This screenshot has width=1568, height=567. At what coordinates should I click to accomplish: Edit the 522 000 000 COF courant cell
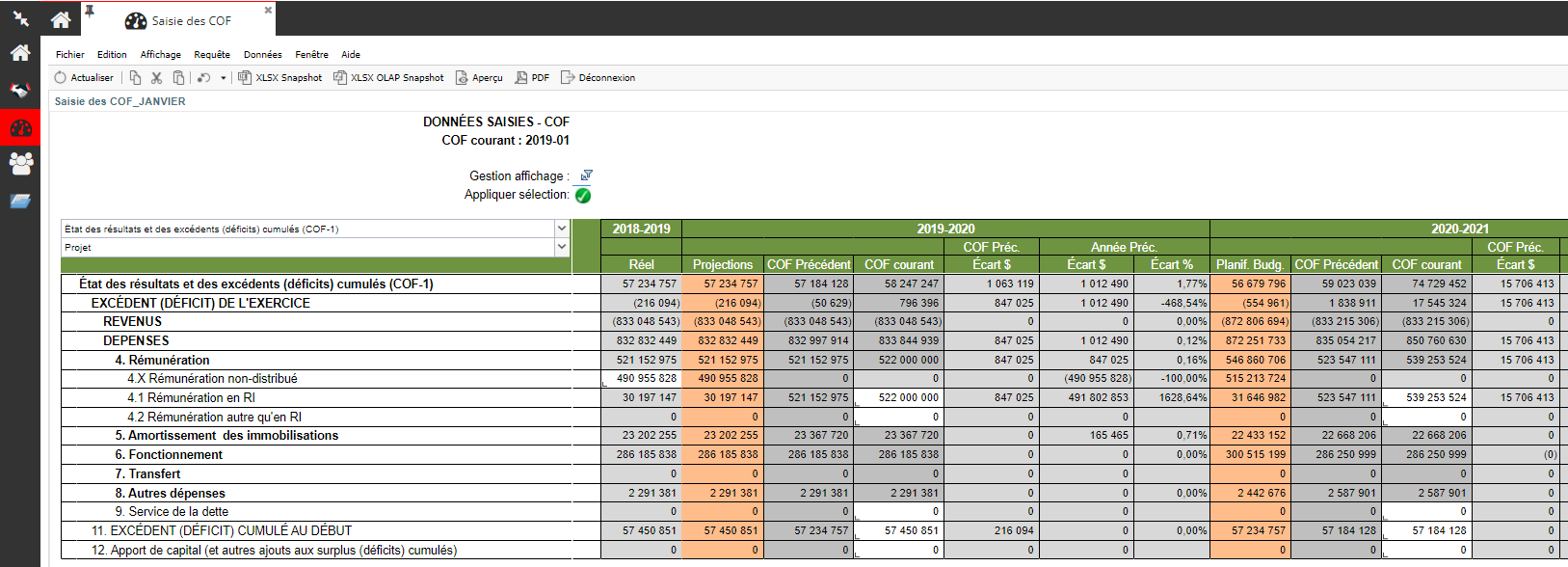click(x=900, y=397)
